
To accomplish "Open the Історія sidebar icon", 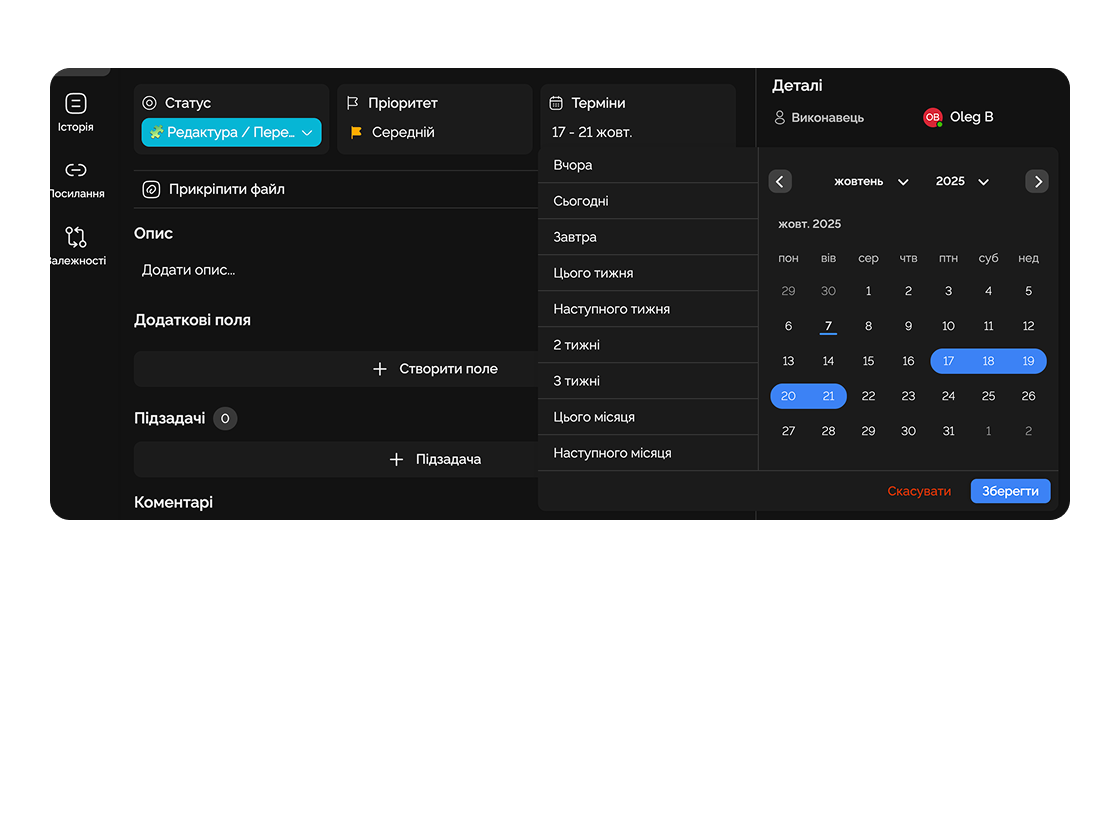I will click(x=76, y=104).
